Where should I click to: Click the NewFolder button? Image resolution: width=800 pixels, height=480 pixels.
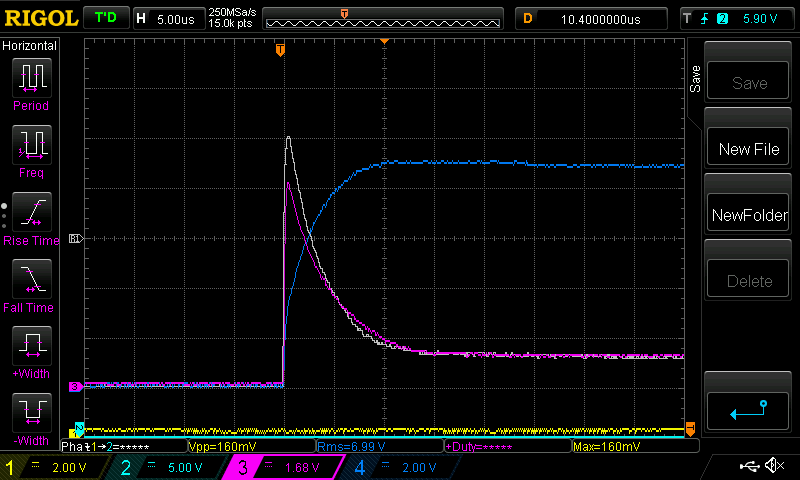pyautogui.click(x=749, y=215)
